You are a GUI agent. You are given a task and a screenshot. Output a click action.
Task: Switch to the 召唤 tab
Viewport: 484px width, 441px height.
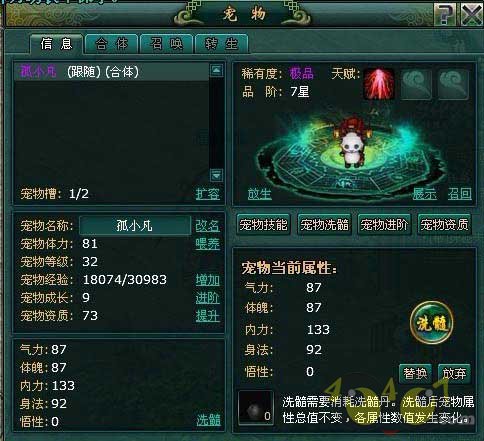click(166, 44)
